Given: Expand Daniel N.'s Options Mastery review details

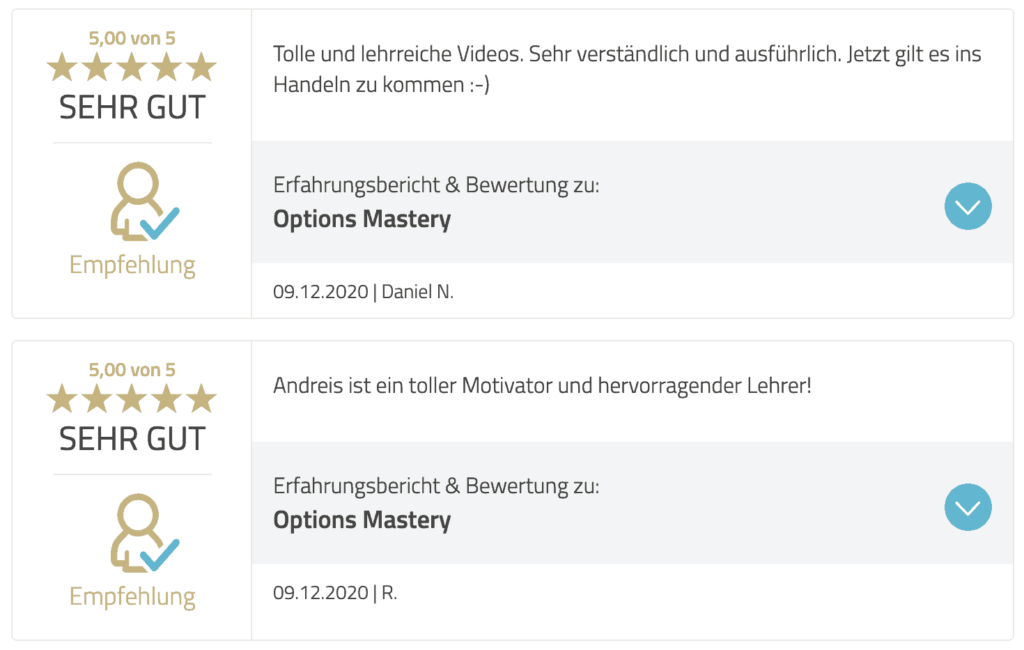Looking at the screenshot, I should click(967, 206).
